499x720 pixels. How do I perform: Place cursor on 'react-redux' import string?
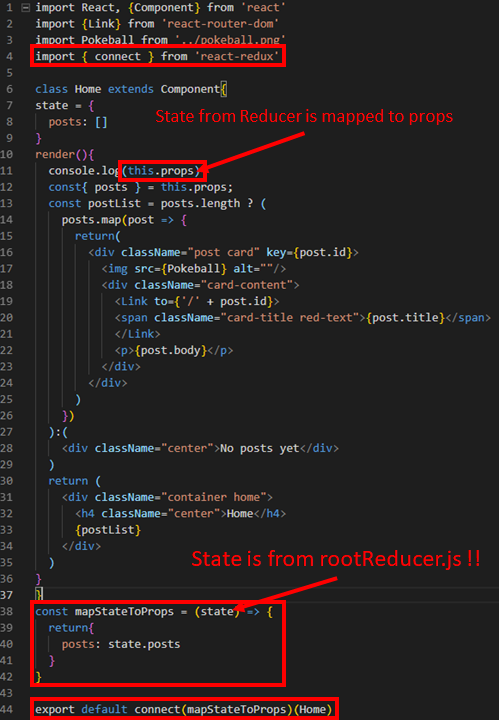pos(237,56)
